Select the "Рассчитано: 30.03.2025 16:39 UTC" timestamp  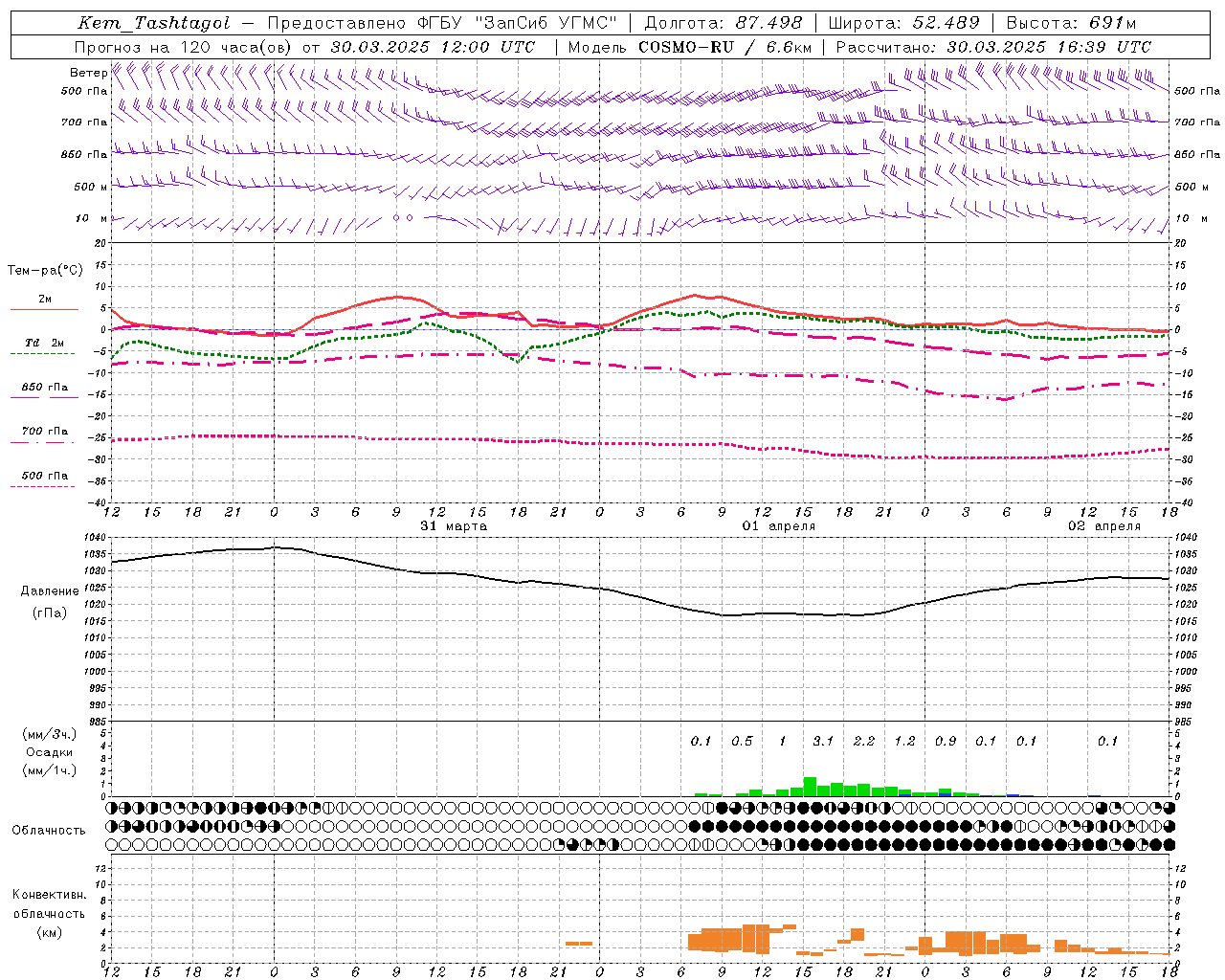(993, 47)
